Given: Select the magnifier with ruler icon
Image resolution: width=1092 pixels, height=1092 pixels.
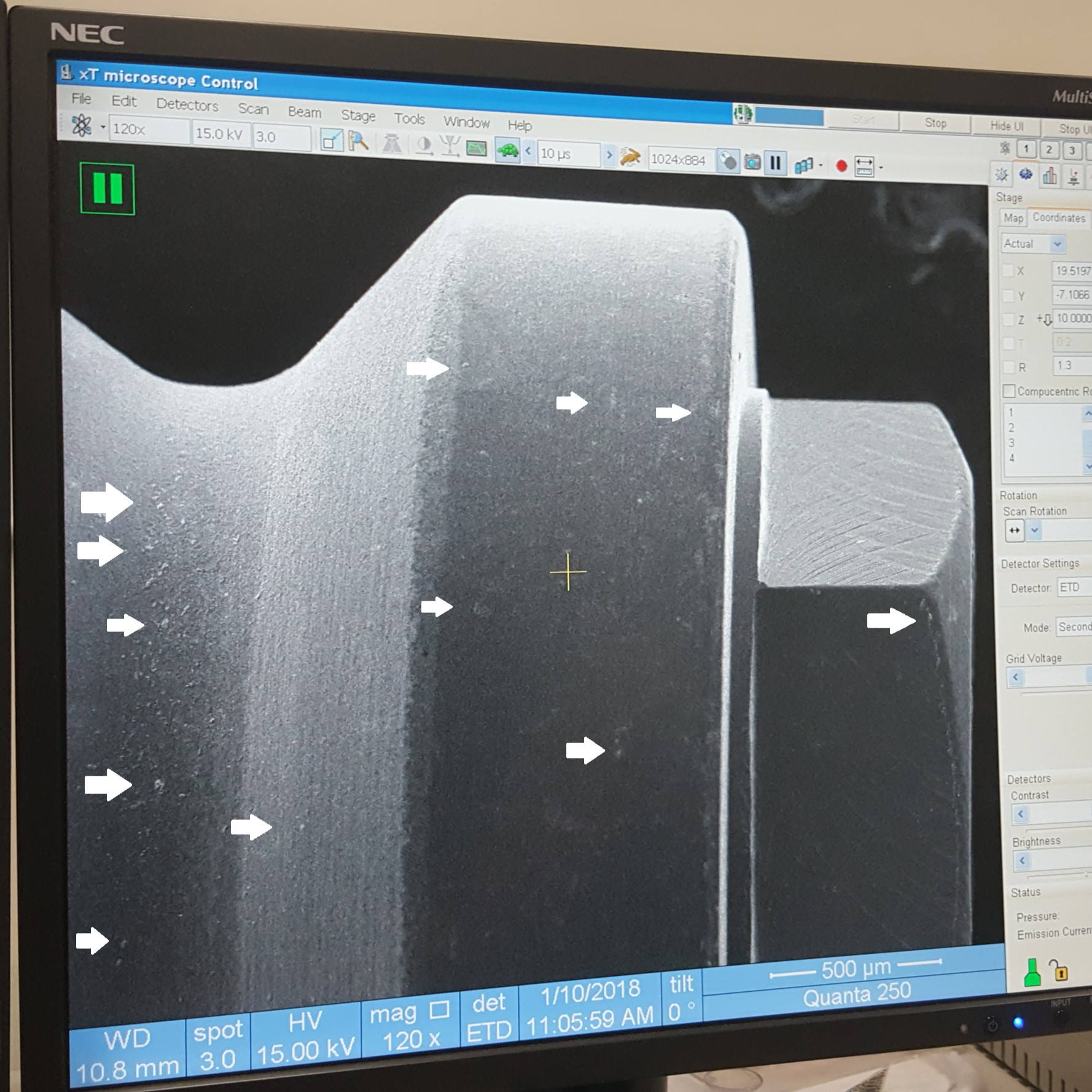Looking at the screenshot, I should click(358, 142).
